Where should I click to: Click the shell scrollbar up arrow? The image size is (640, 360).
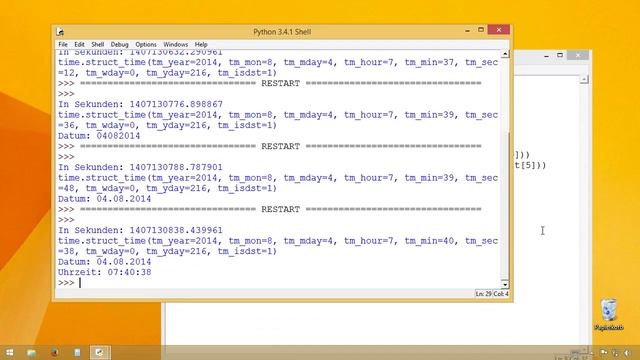click(x=505, y=54)
